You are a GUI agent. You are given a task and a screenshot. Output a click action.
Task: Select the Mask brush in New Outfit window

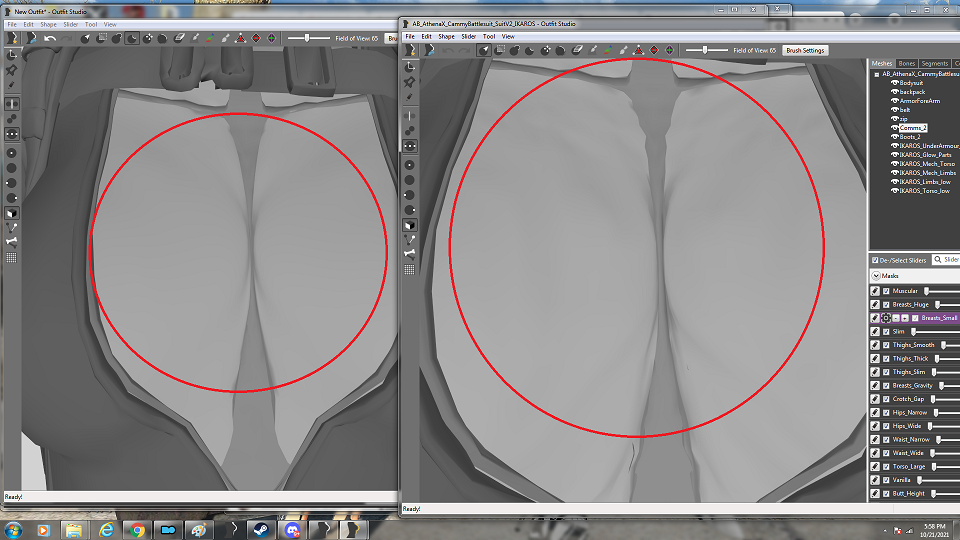102,38
